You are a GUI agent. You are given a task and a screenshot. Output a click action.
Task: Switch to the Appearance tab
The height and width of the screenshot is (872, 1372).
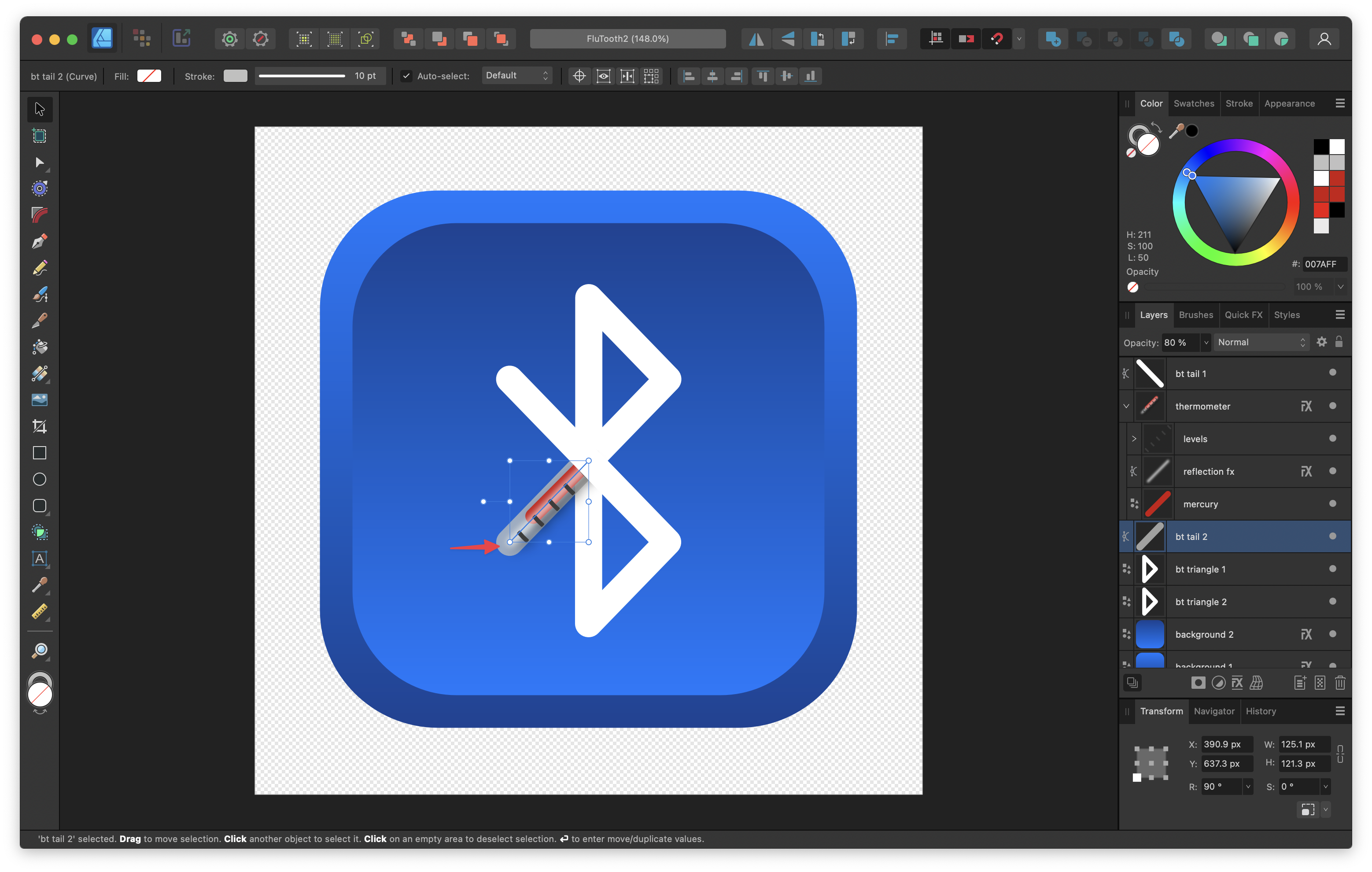[1289, 104]
